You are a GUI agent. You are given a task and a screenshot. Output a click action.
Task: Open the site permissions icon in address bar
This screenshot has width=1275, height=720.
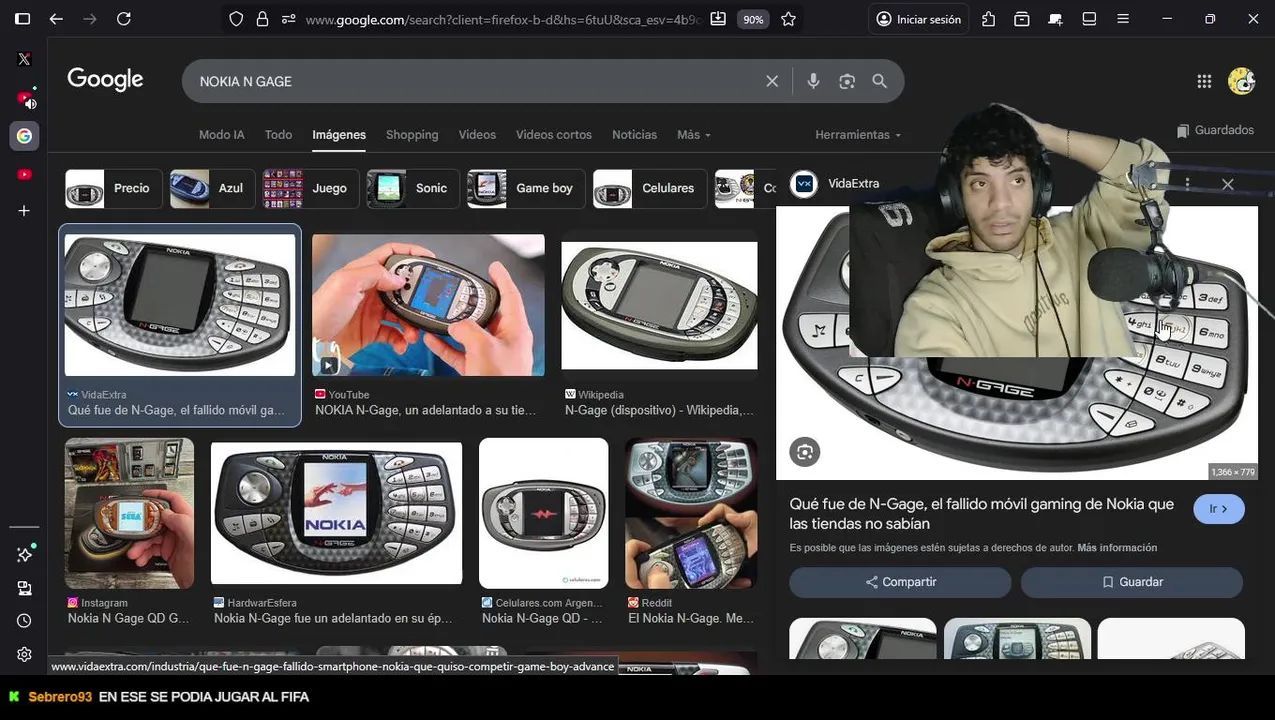(x=288, y=19)
